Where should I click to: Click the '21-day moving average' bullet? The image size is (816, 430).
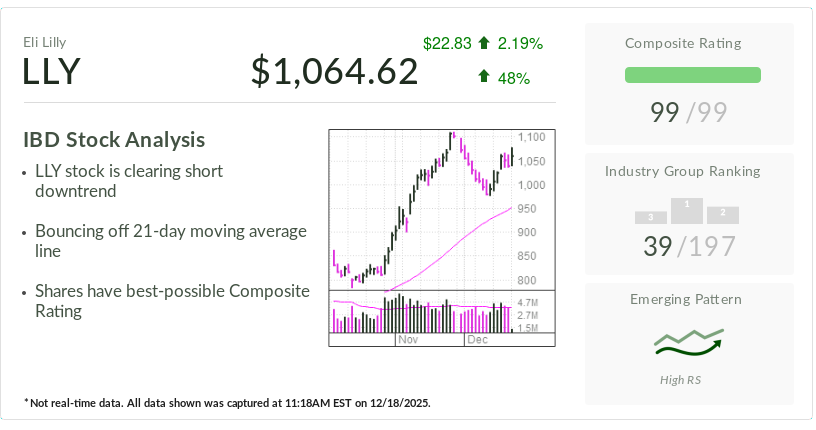click(x=170, y=241)
